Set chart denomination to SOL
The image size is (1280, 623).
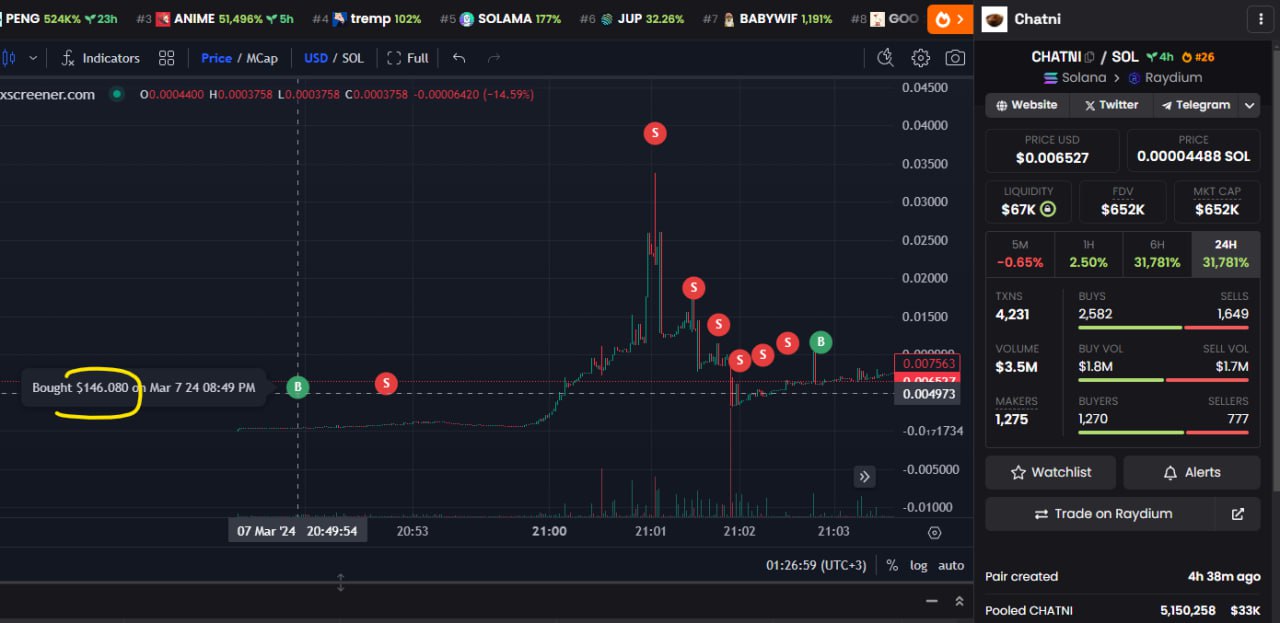click(353, 58)
